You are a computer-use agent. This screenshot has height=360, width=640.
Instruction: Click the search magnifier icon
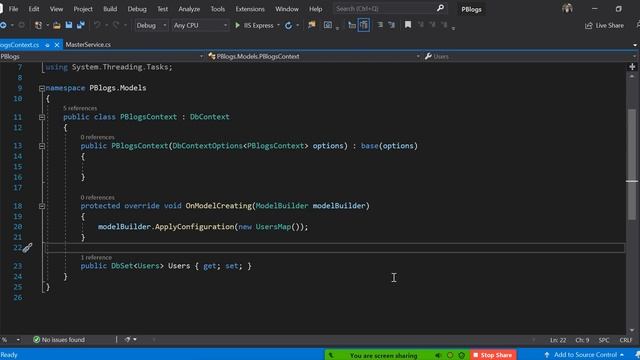(x=440, y=8)
